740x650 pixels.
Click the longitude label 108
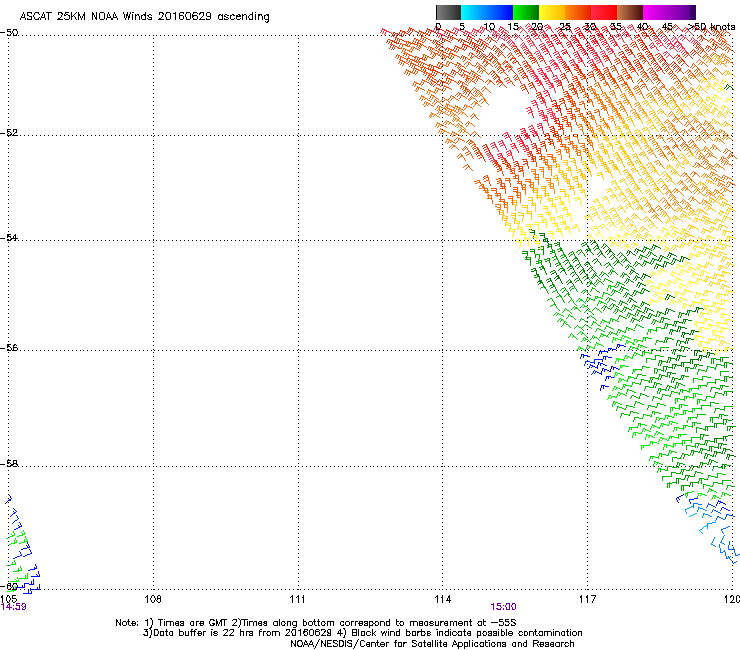click(x=153, y=599)
